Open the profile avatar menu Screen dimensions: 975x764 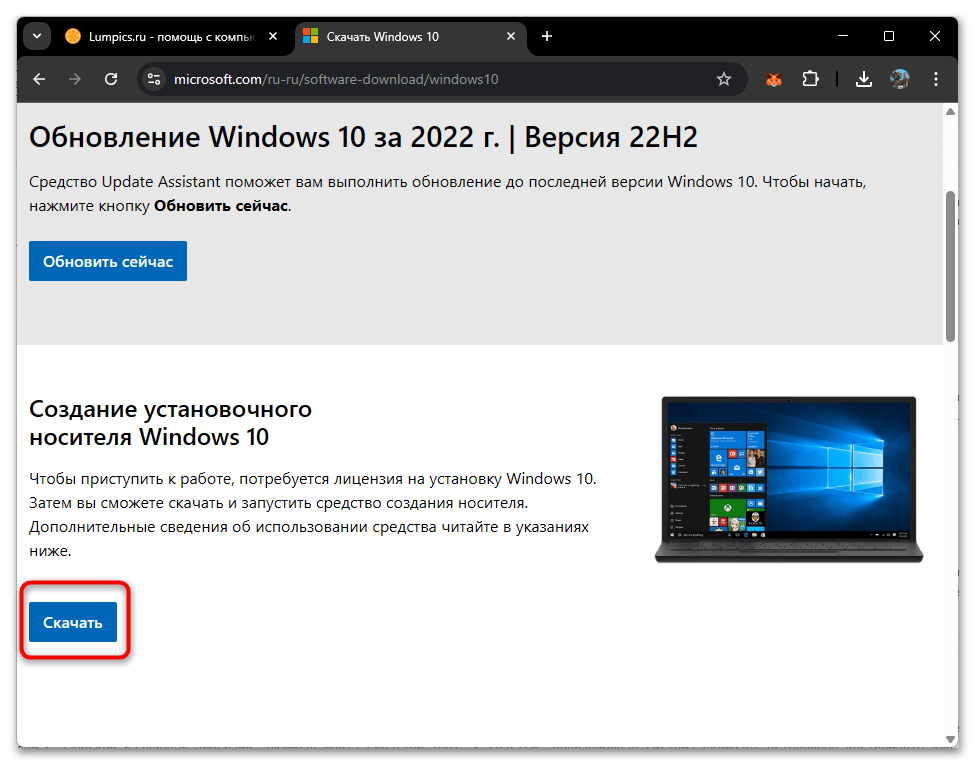coord(900,79)
